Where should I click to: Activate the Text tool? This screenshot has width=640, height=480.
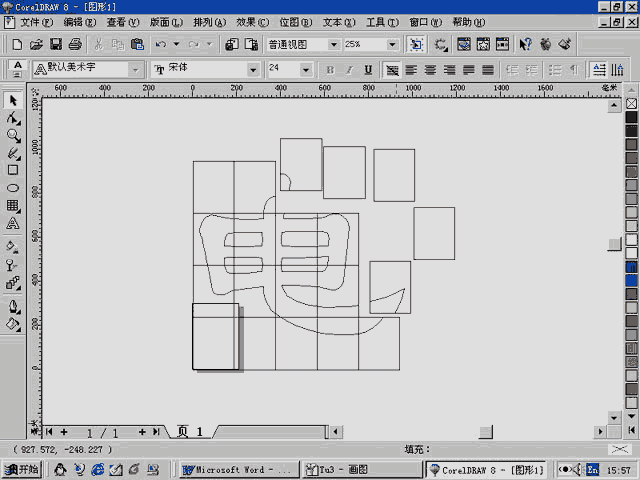[13, 222]
